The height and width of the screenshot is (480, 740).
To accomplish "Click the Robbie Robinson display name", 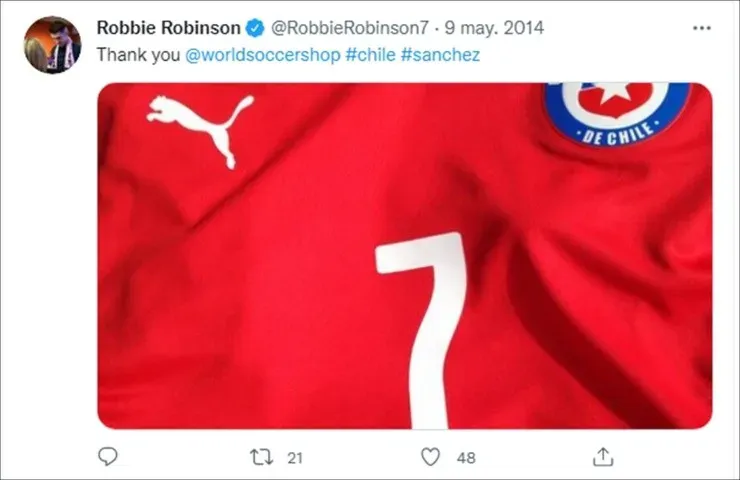I will [x=168, y=28].
